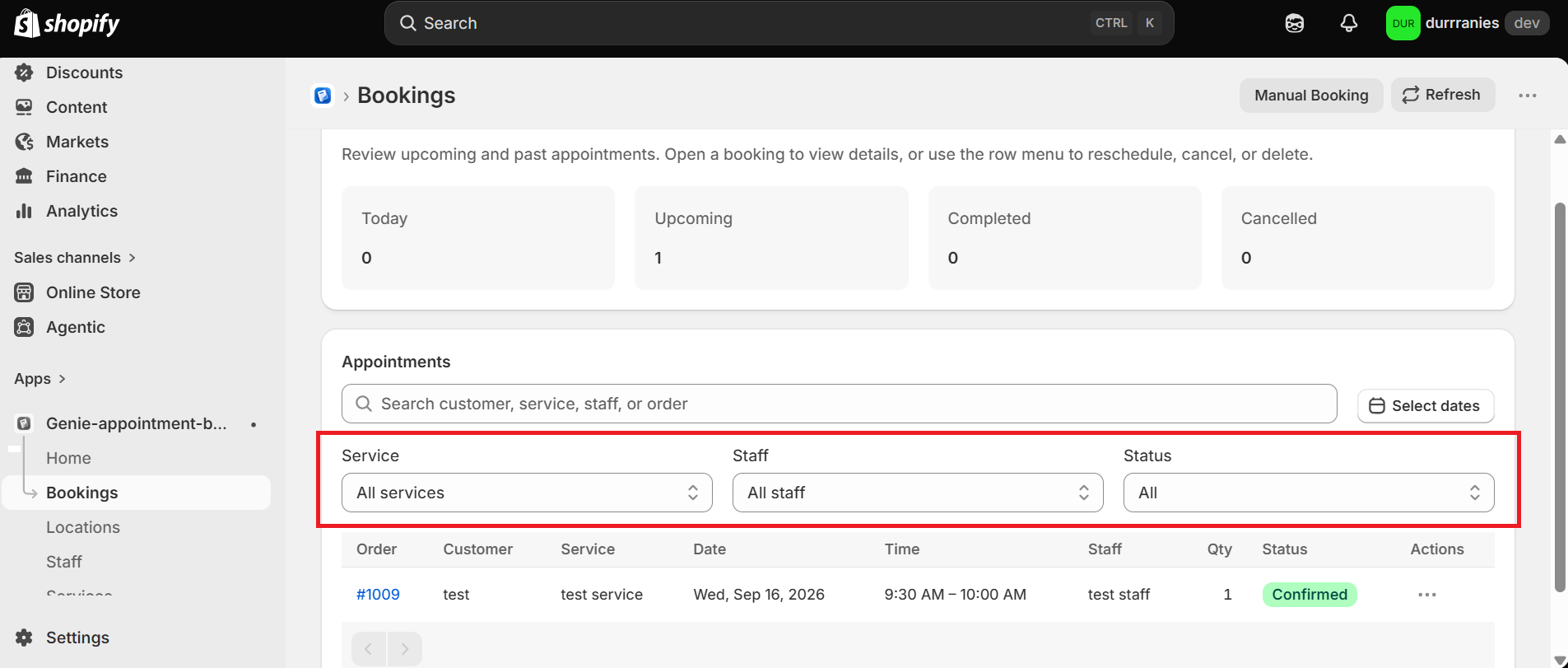Open the Sidekick assistant icon

tap(1295, 23)
